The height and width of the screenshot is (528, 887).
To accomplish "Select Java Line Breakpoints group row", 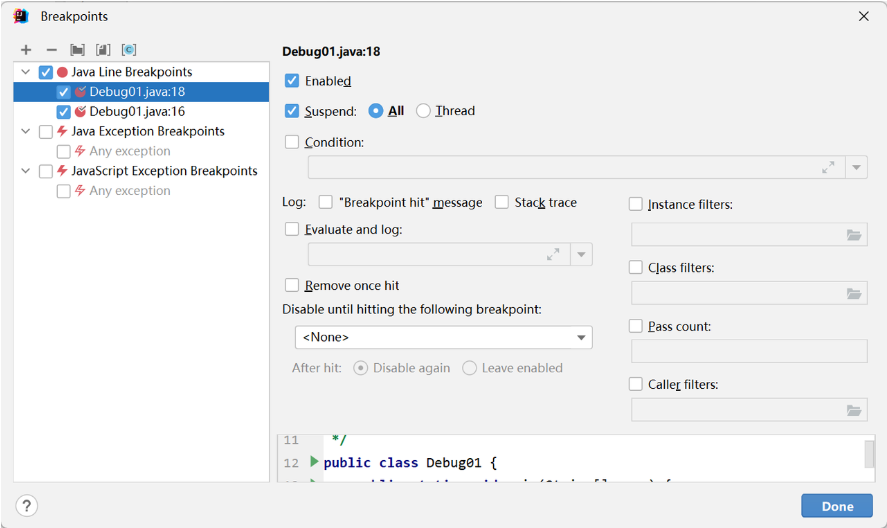I will coord(141,72).
